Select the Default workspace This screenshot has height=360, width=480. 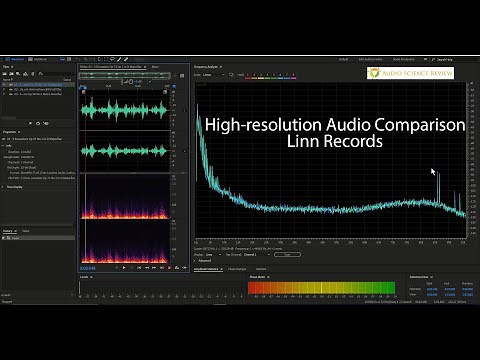pos(344,59)
